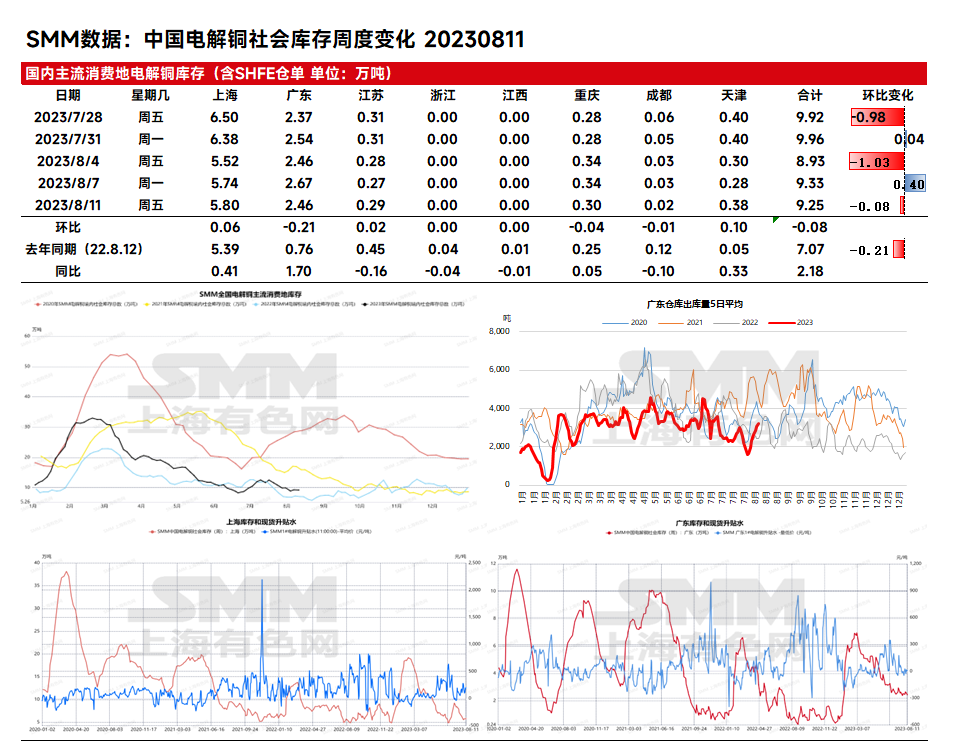Click total value '9.96'
This screenshot has width=953, height=741.
(x=810, y=139)
